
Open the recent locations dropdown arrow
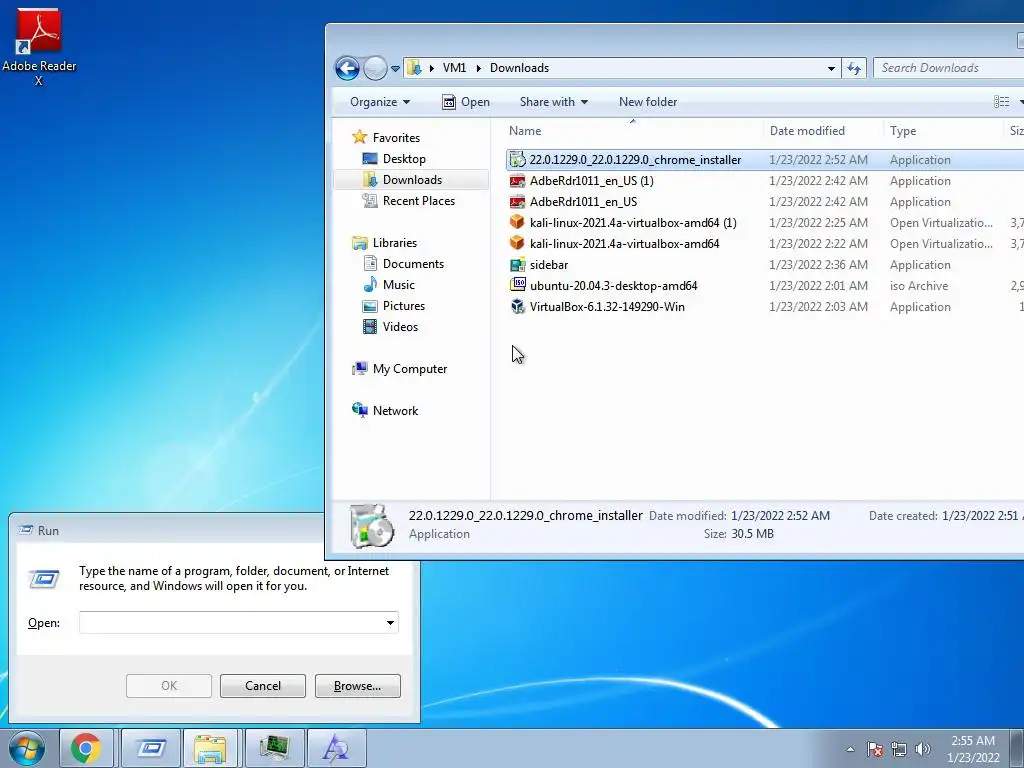(x=395, y=68)
